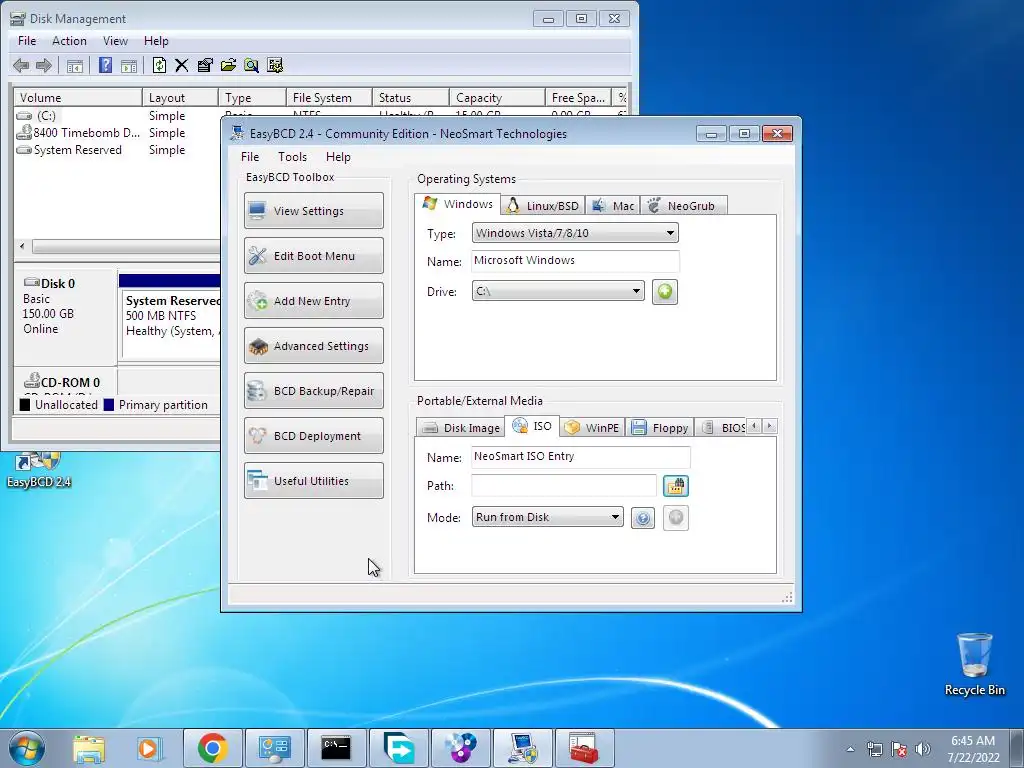Click the volume speaker tray icon
The height and width of the screenshot is (768, 1024).
coord(922,749)
